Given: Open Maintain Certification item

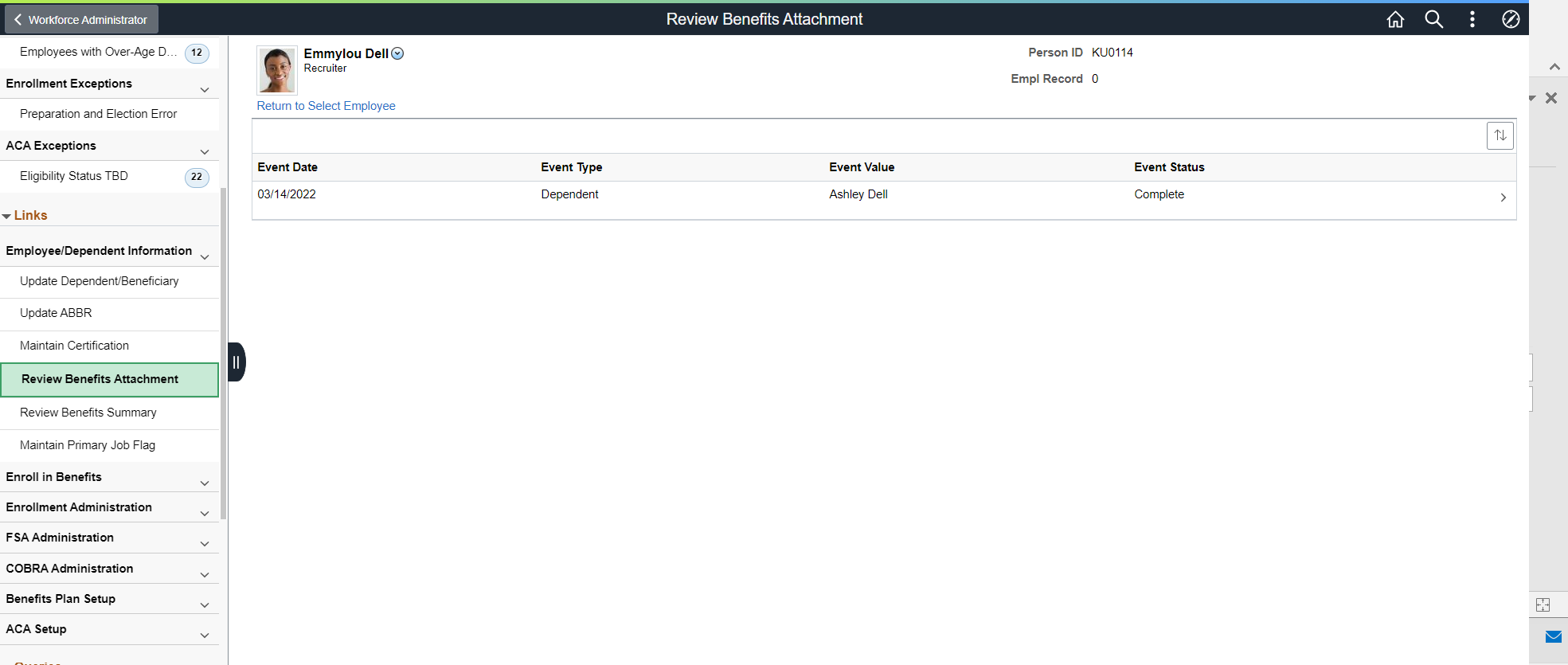Looking at the screenshot, I should point(109,346).
